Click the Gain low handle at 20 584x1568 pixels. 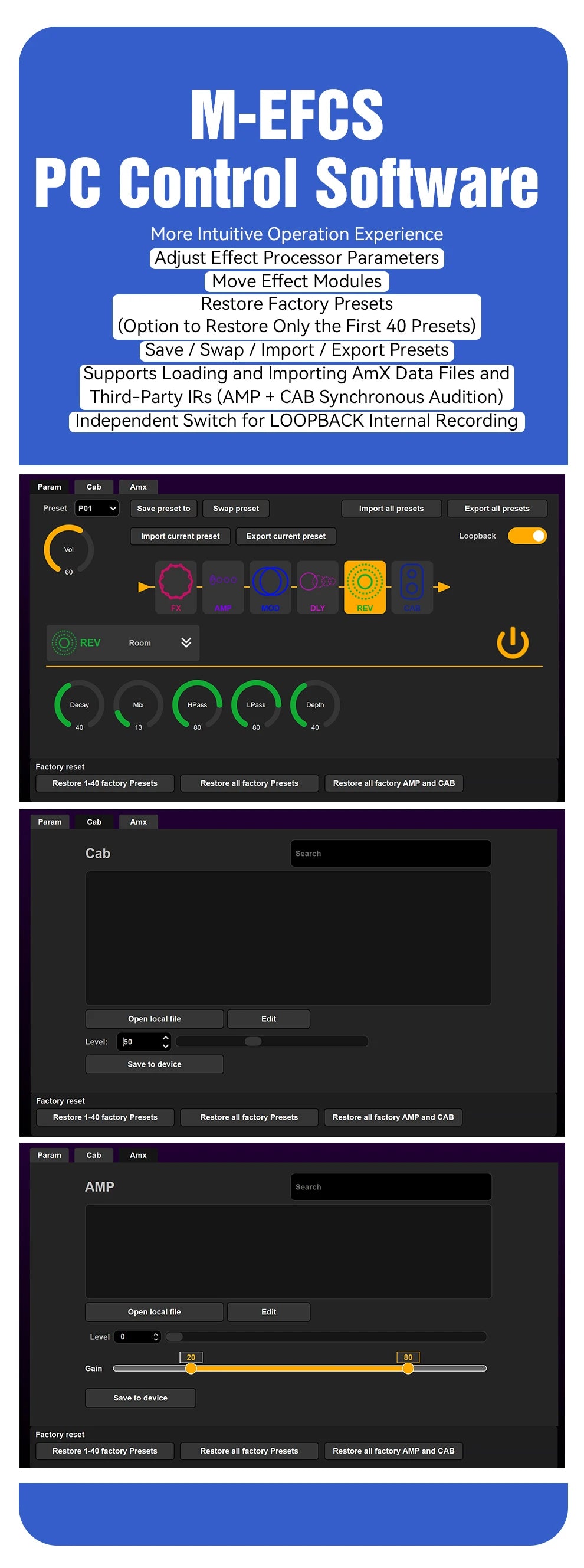(191, 1369)
